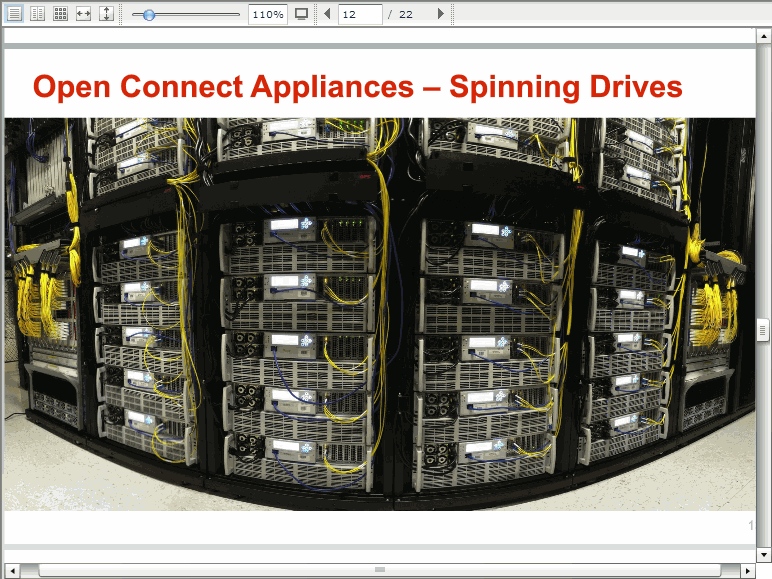772x579 pixels.
Task: Go to previous page arrow
Action: point(327,14)
